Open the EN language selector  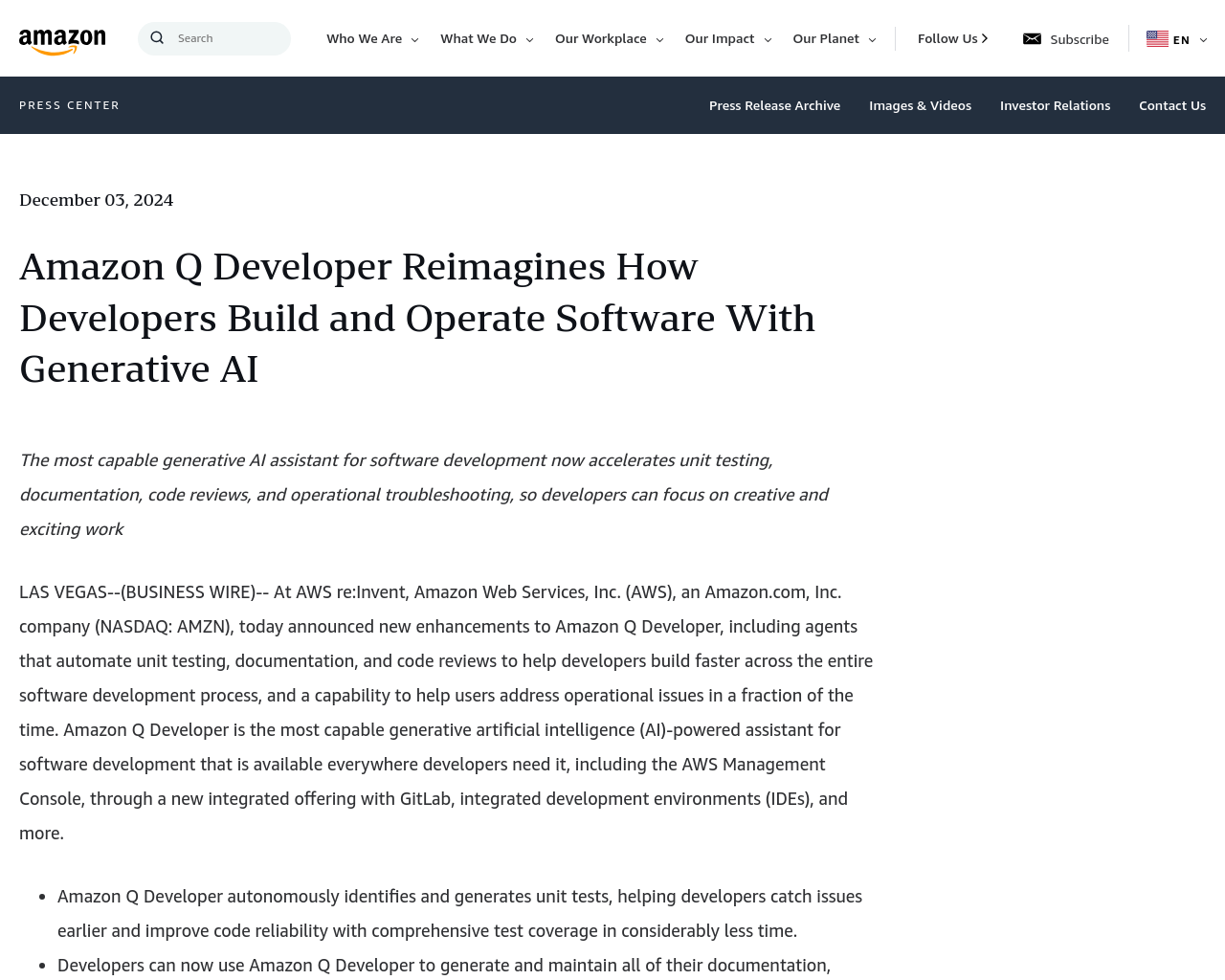point(1181,39)
